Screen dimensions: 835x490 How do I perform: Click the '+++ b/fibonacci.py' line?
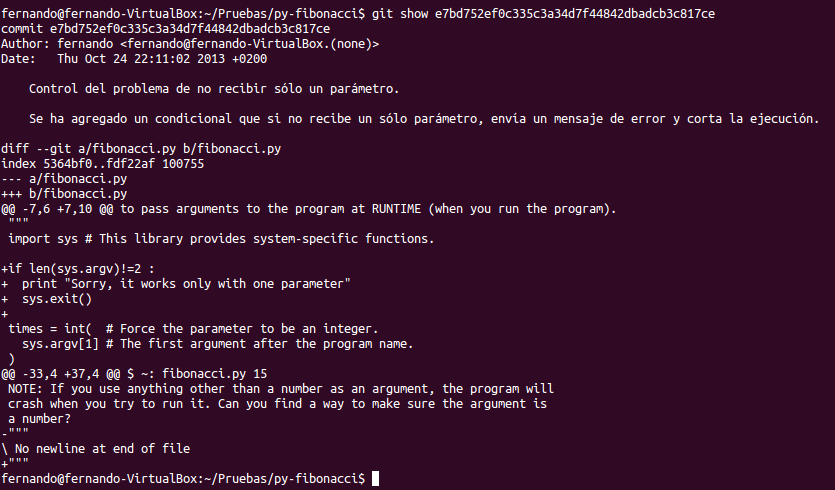point(64,193)
